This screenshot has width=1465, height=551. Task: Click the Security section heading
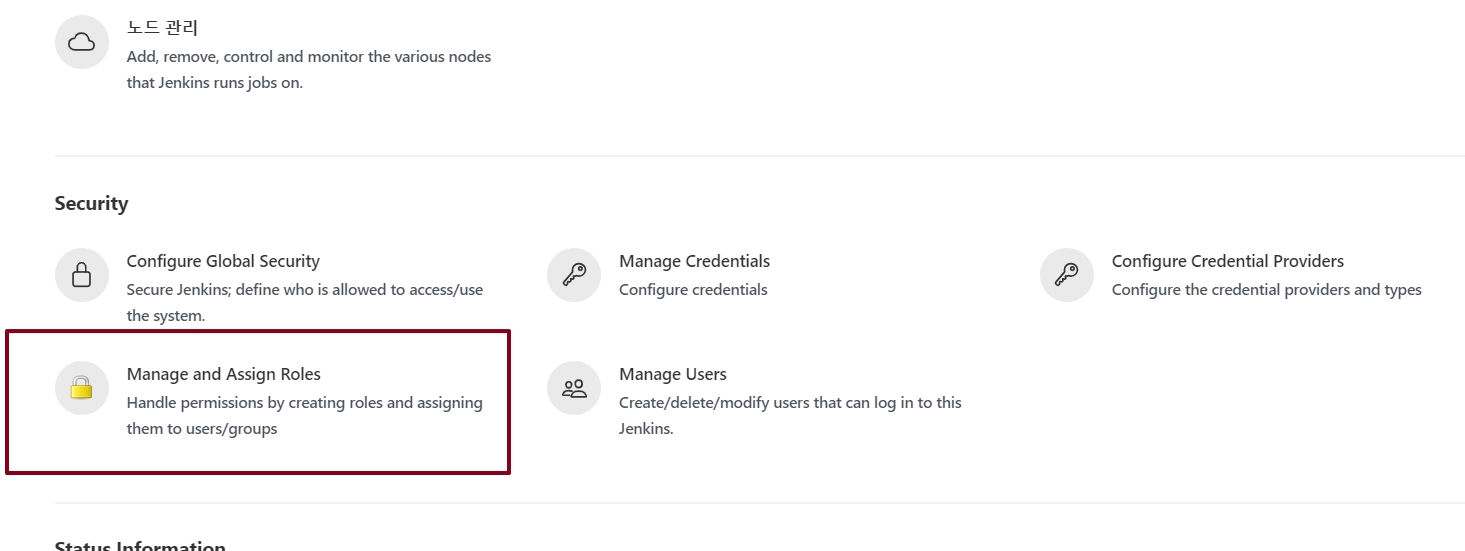coord(92,203)
